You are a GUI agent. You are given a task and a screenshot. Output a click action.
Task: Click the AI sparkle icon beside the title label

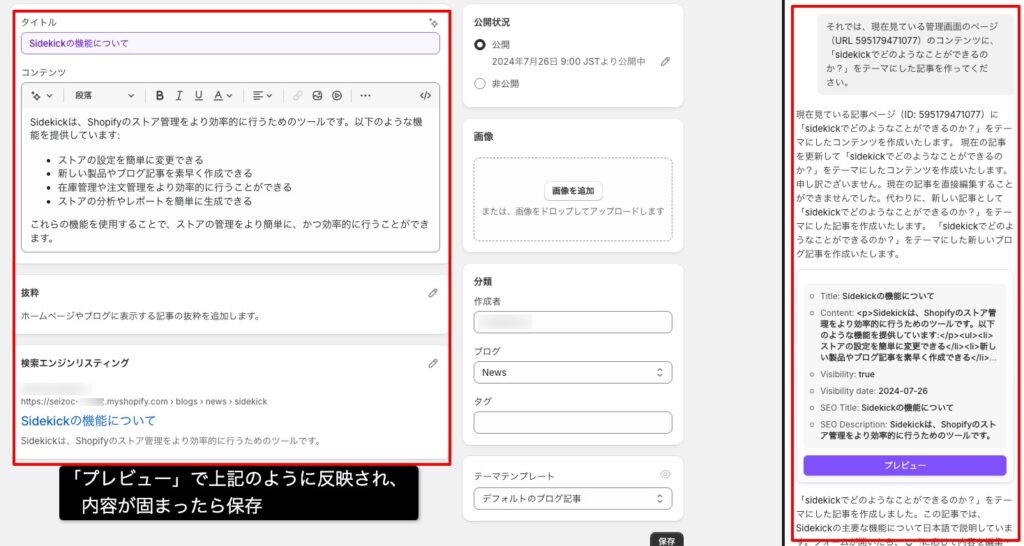(x=433, y=22)
